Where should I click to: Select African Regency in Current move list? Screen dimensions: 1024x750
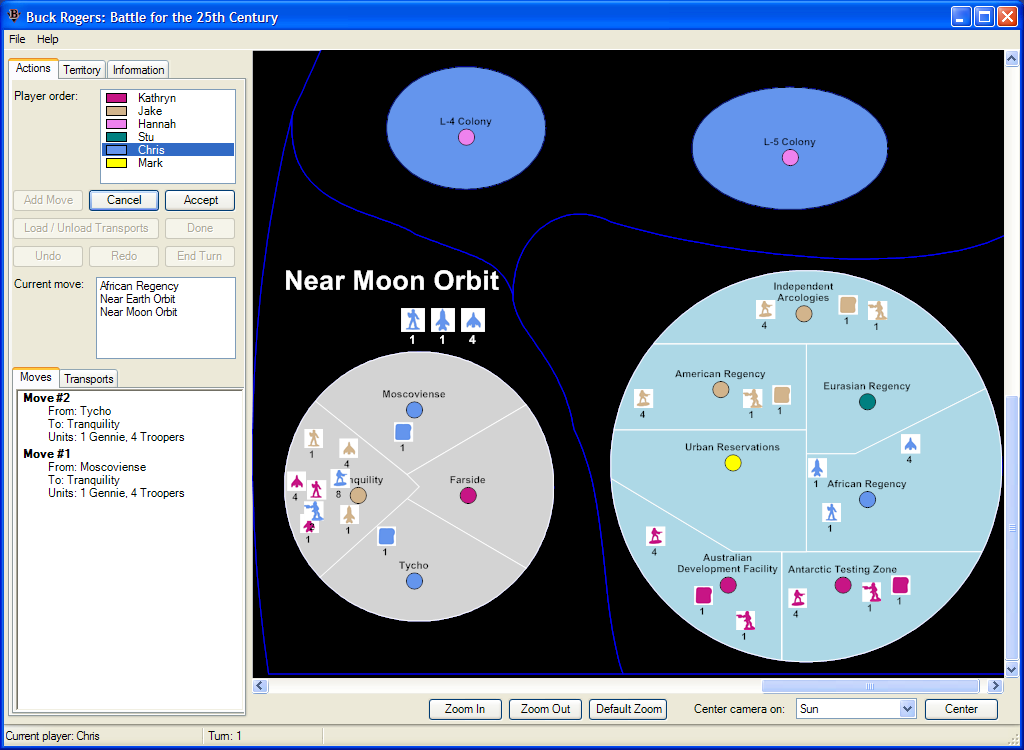[x=139, y=286]
